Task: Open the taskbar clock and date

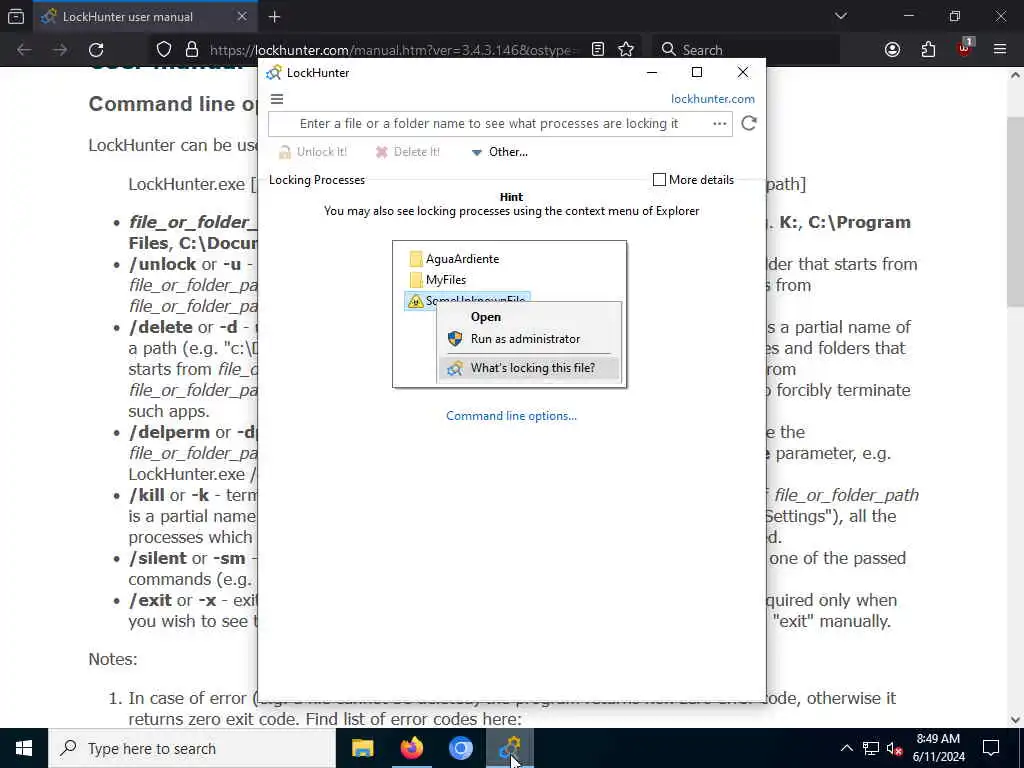Action: pos(938,748)
